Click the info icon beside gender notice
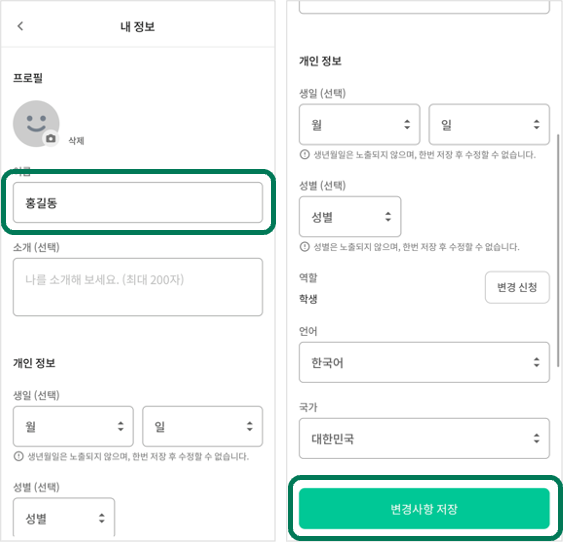Viewport: 563px width, 542px height. [x=304, y=247]
